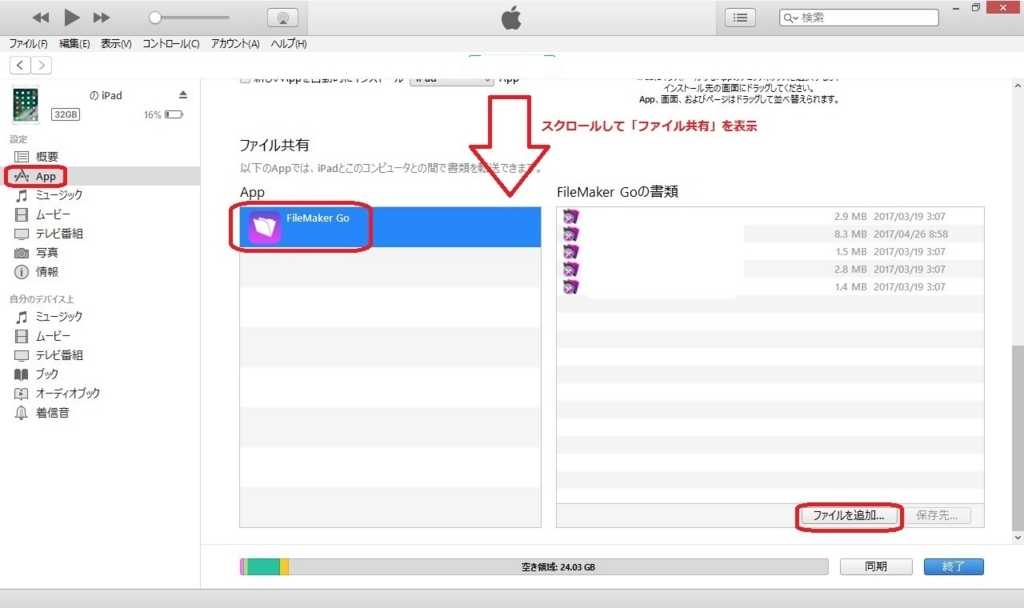1024x608 pixels.
Task: Open the list view button near search
Action: click(x=740, y=18)
